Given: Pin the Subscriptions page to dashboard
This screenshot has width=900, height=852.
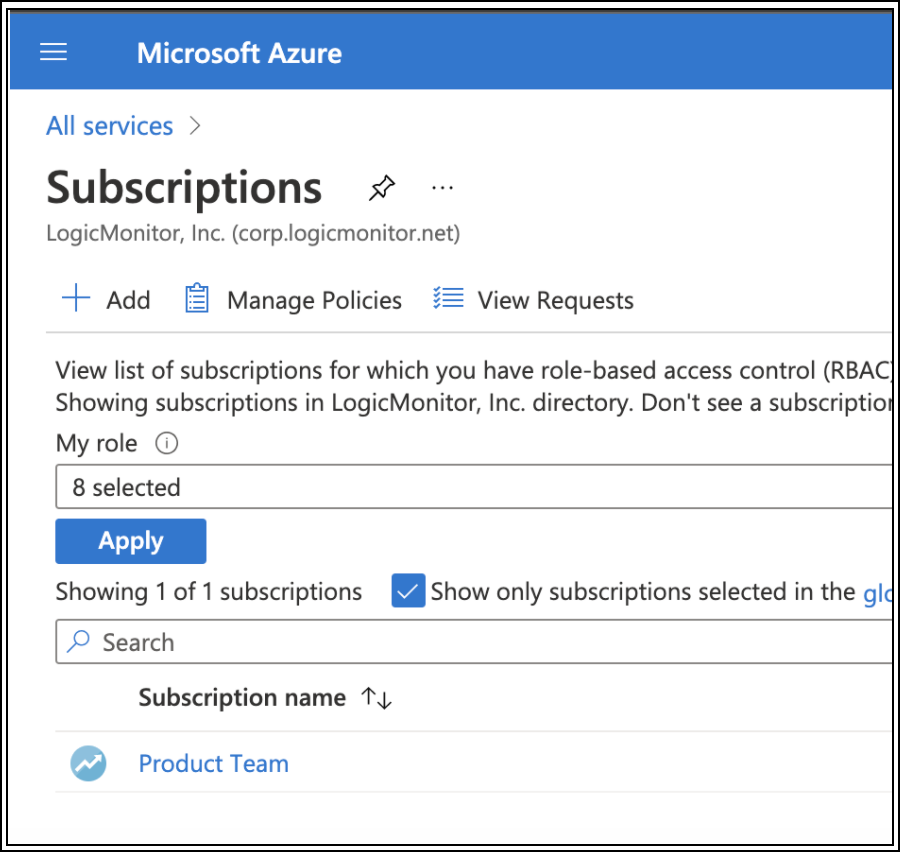Looking at the screenshot, I should 382,188.
